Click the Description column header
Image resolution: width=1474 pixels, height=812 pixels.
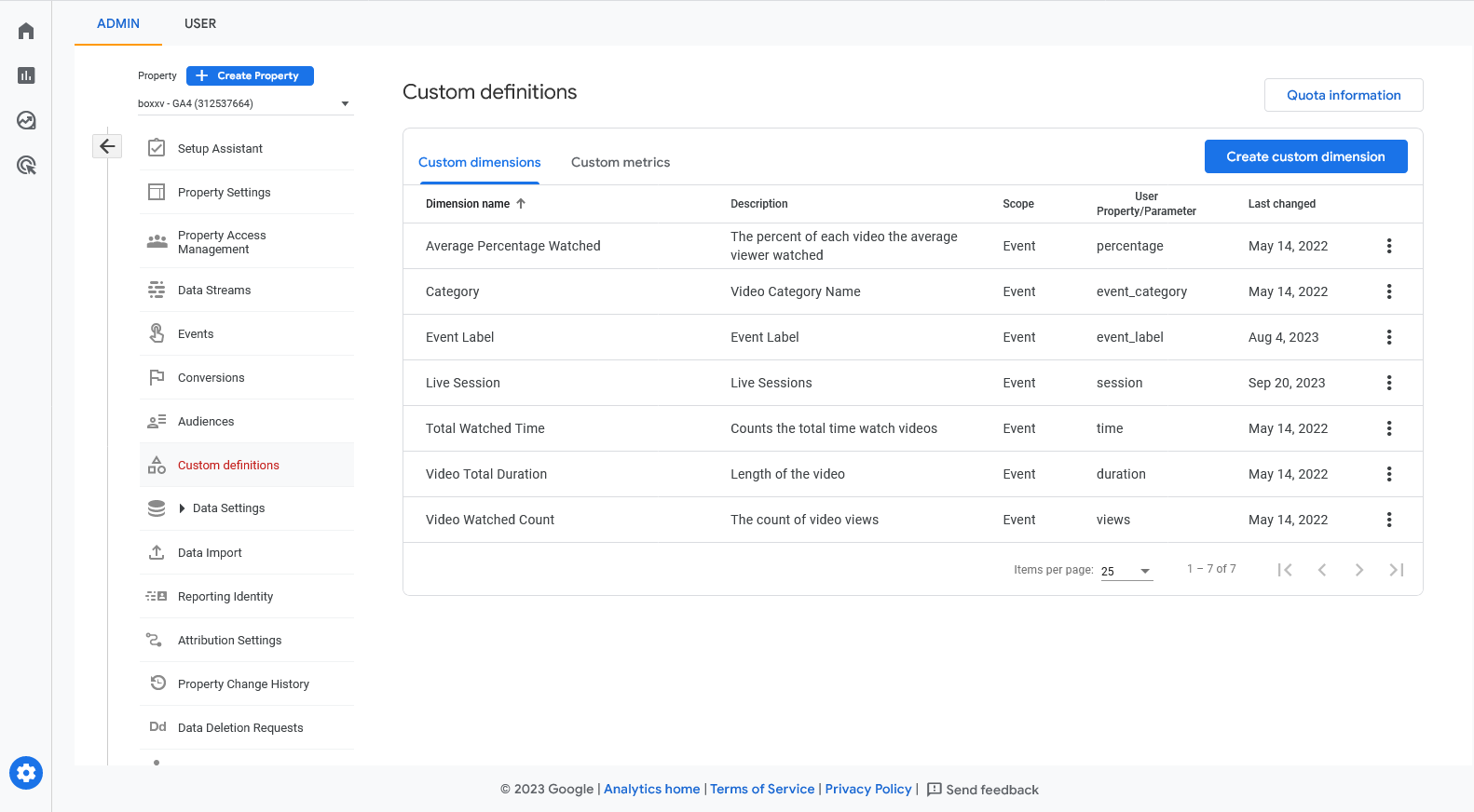pos(759,204)
